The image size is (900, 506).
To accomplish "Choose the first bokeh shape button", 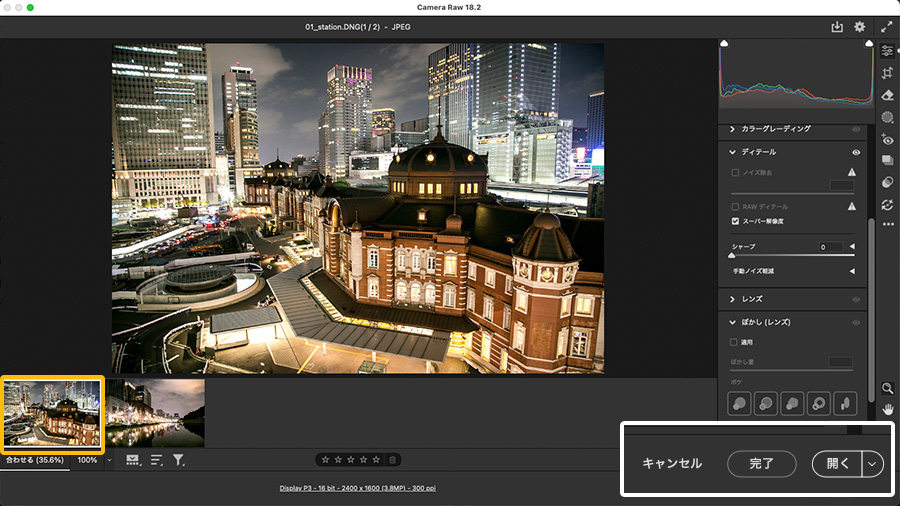I will [739, 404].
